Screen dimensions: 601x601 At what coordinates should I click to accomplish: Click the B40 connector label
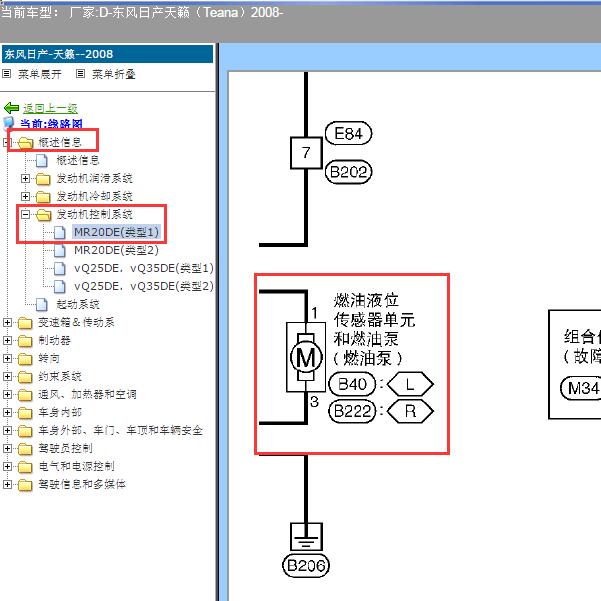352,384
